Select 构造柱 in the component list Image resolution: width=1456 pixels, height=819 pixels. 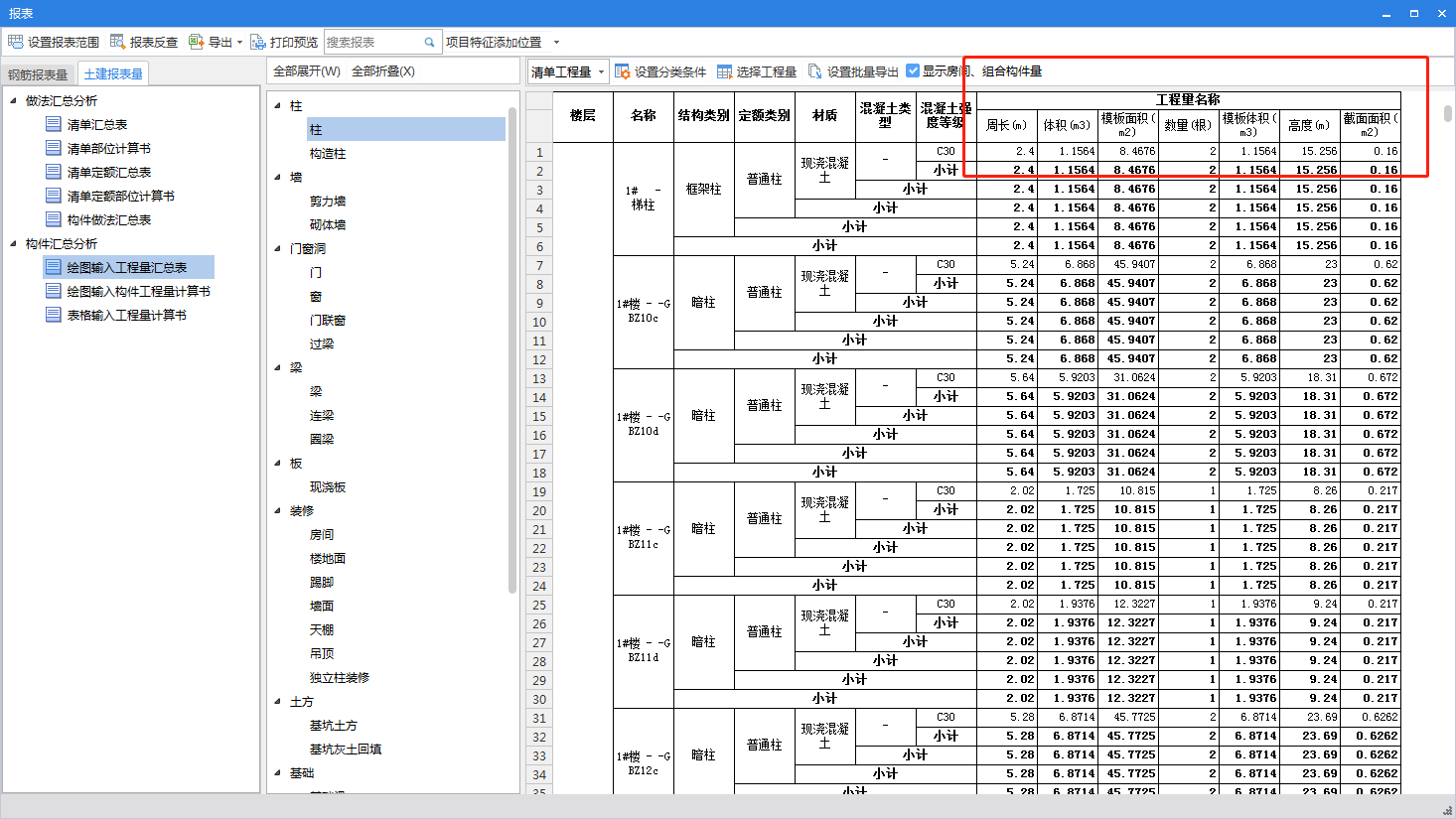[328, 153]
